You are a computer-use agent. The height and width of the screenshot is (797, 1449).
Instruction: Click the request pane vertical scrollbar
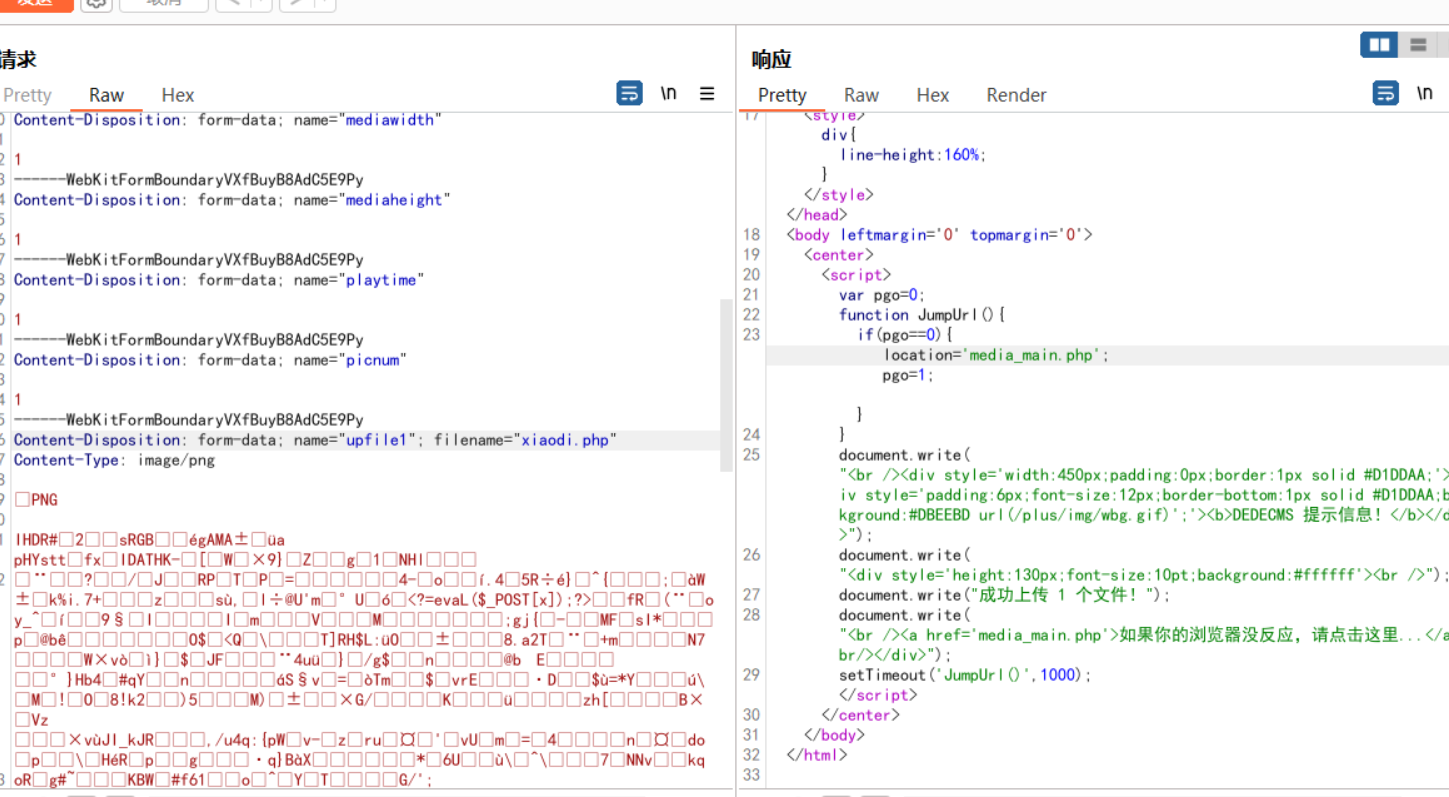pyautogui.click(x=726, y=385)
